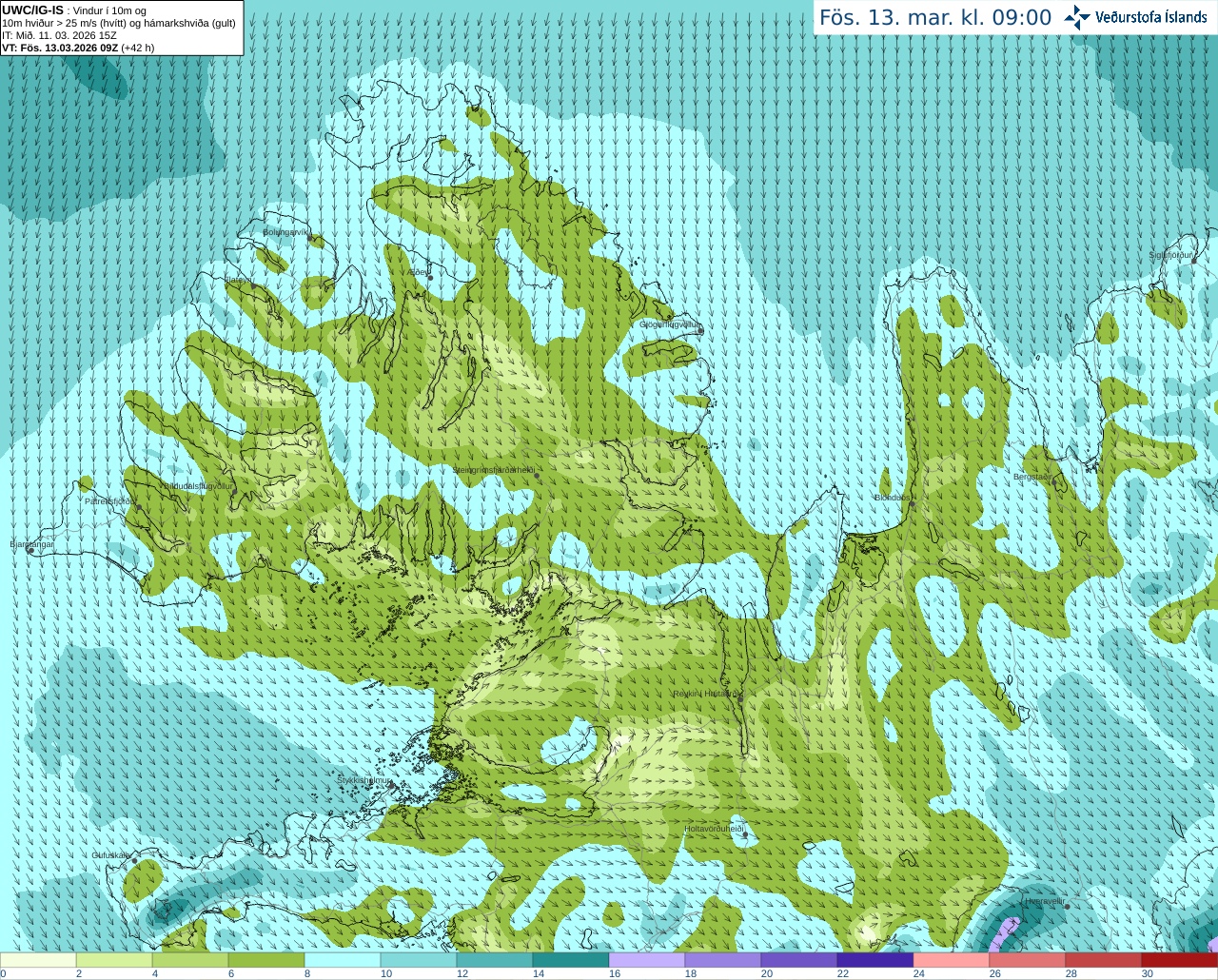Select the 12–14 m/s legend swatch
The height and width of the screenshot is (980, 1218).
pyautogui.click(x=495, y=960)
